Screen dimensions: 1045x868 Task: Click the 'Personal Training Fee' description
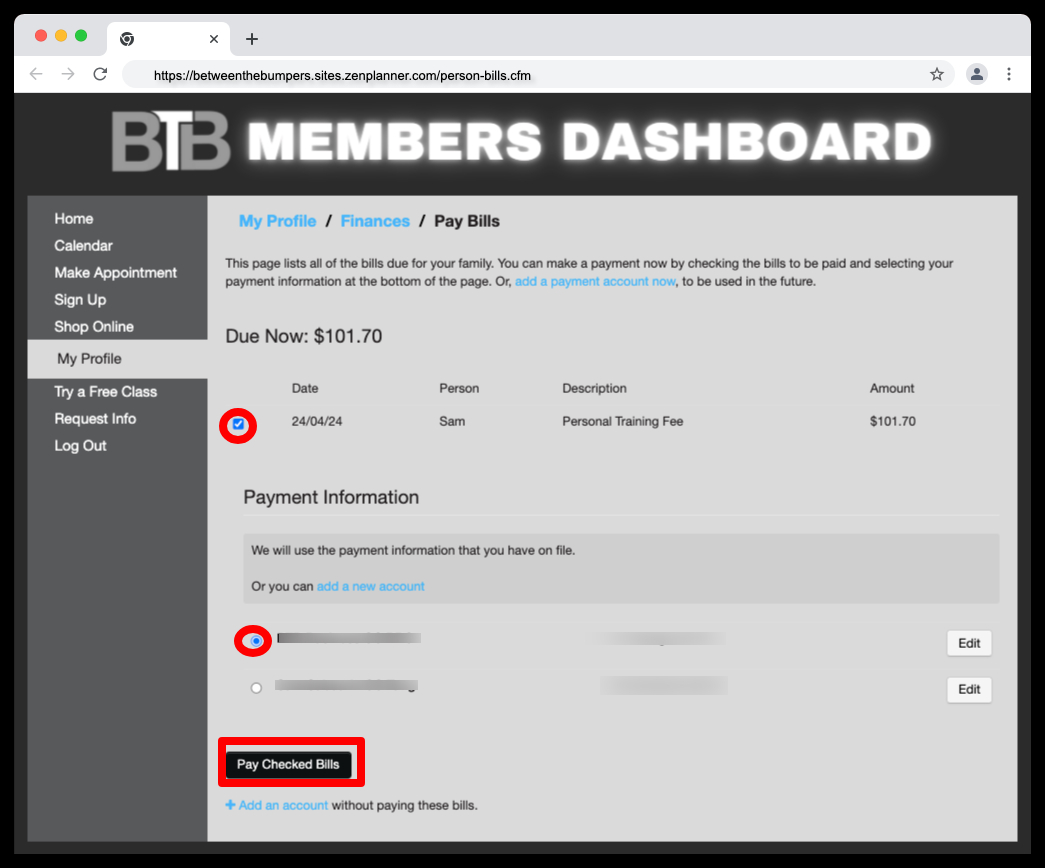[622, 421]
